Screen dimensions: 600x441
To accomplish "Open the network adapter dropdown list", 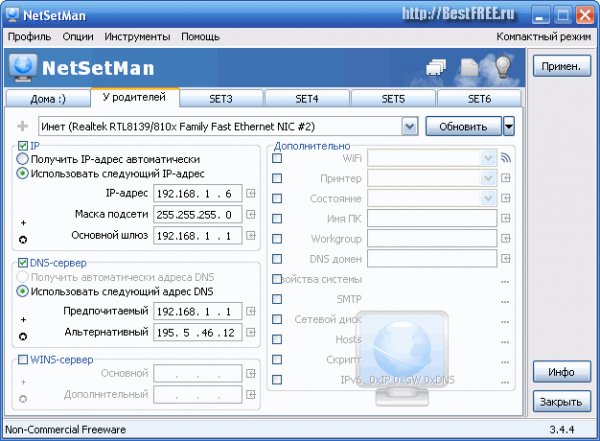I will click(409, 126).
